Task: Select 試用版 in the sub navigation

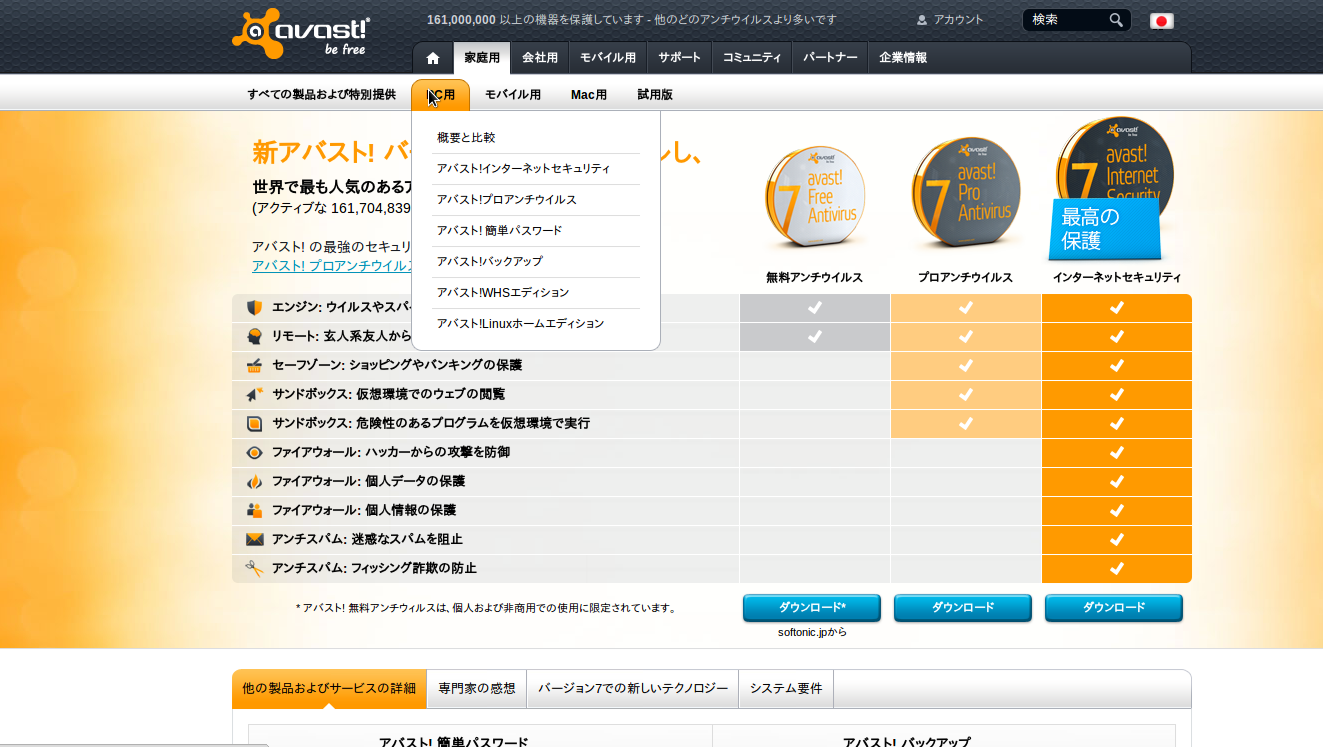Action: tap(655, 95)
